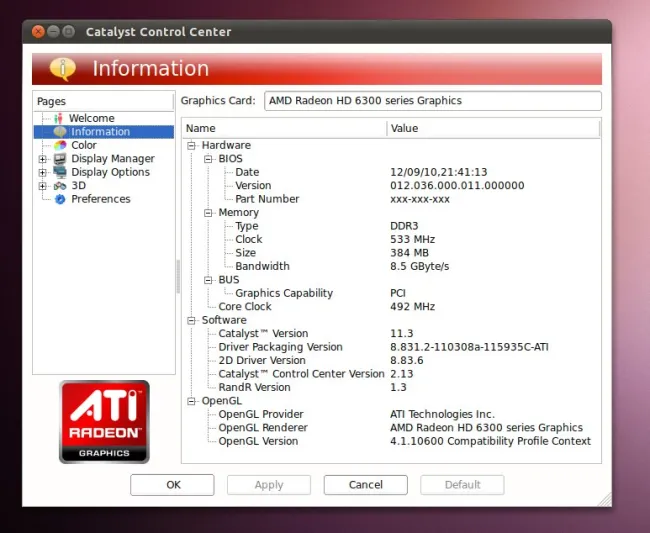
Task: Select the Core Clock row
Action: 391,307
